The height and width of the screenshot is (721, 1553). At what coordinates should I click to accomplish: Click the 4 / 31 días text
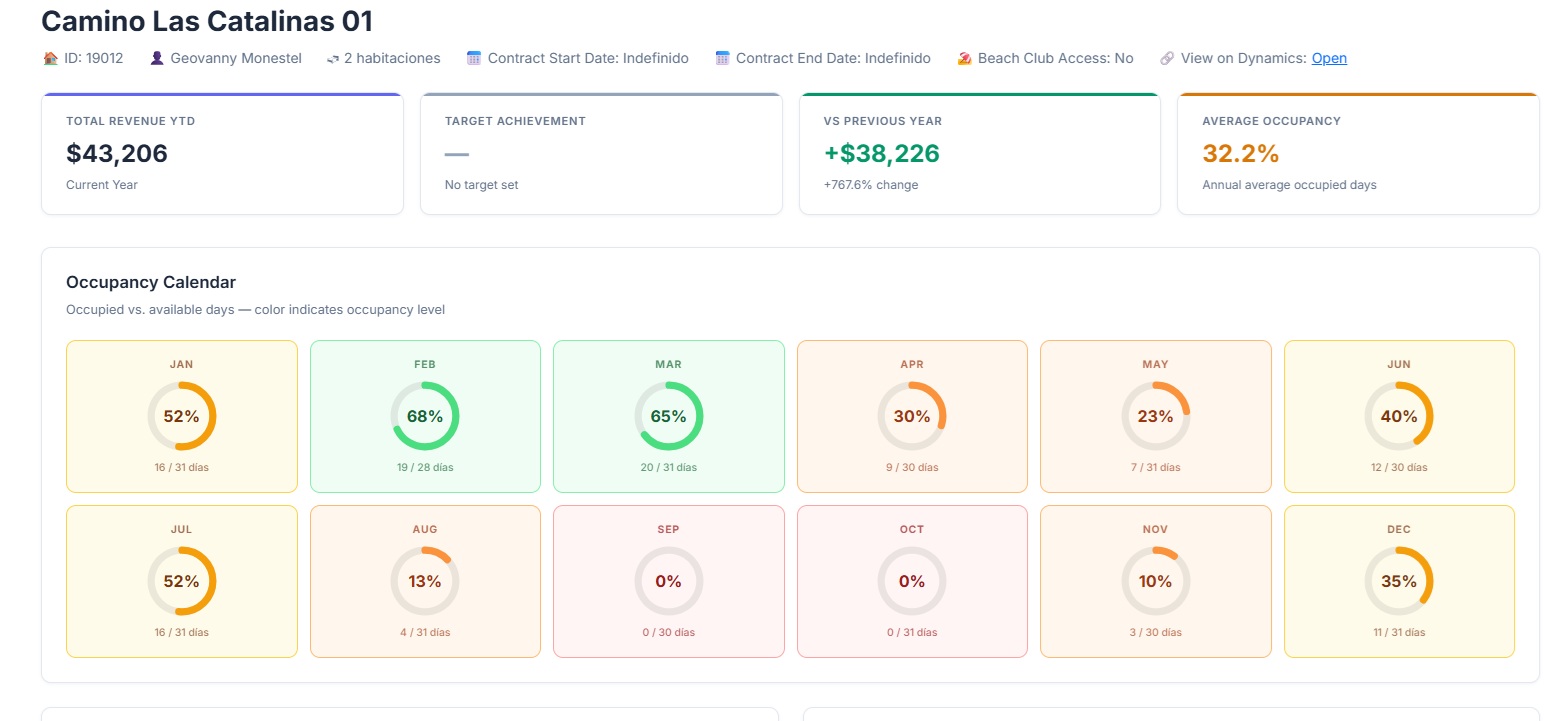tap(425, 632)
